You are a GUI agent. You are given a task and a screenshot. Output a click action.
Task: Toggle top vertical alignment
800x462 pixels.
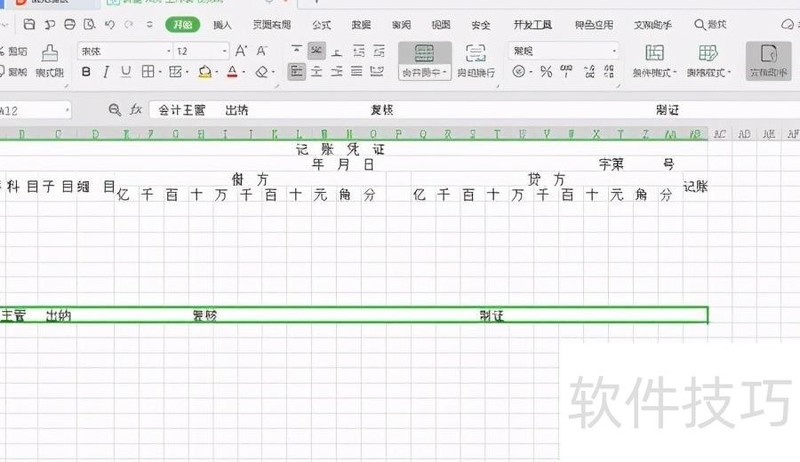click(x=296, y=50)
